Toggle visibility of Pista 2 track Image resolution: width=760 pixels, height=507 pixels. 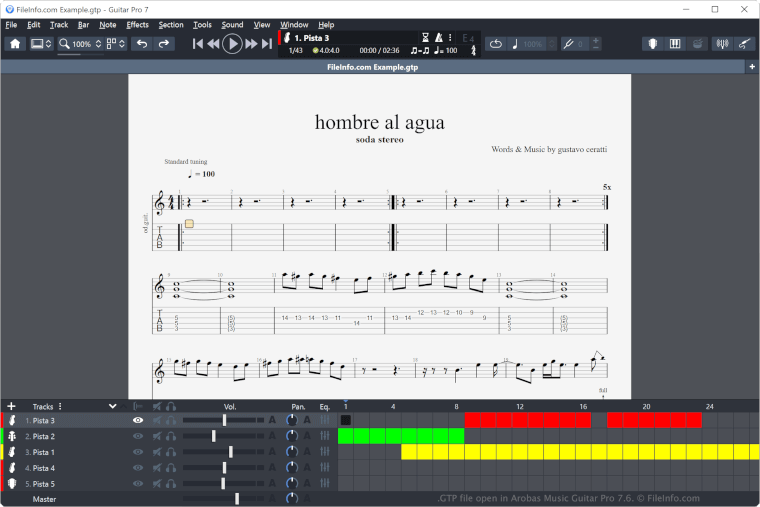click(138, 436)
